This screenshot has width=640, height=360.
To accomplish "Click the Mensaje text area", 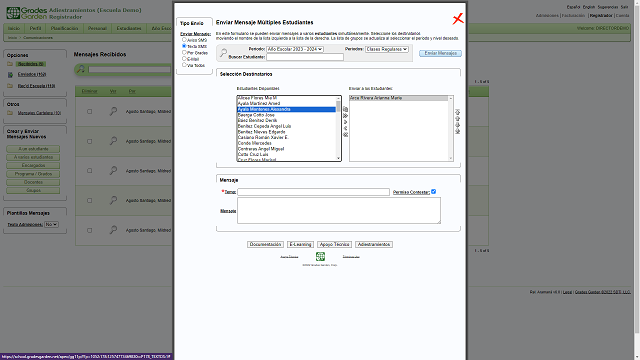I will 339,211.
